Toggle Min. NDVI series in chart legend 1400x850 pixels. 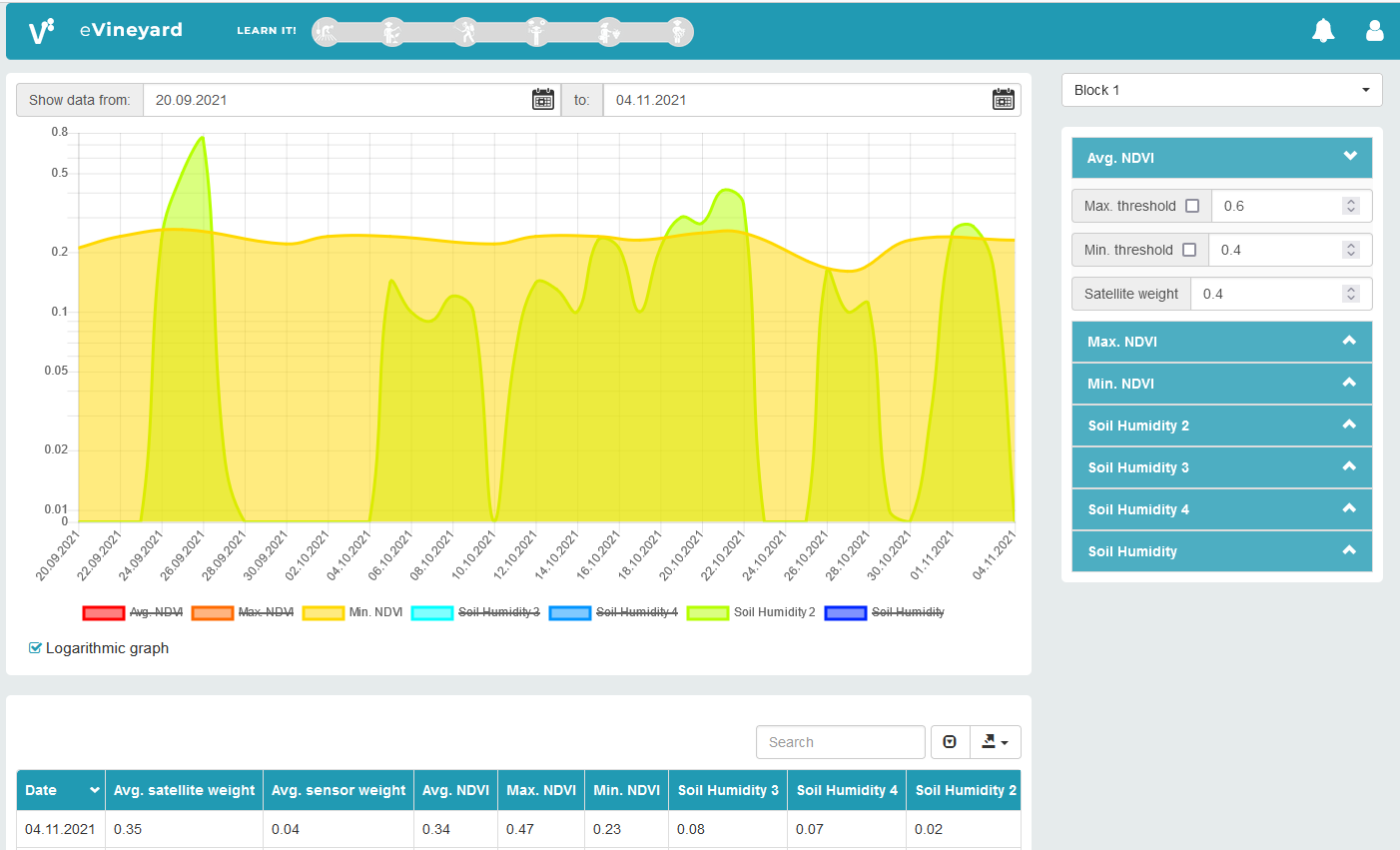(352, 612)
